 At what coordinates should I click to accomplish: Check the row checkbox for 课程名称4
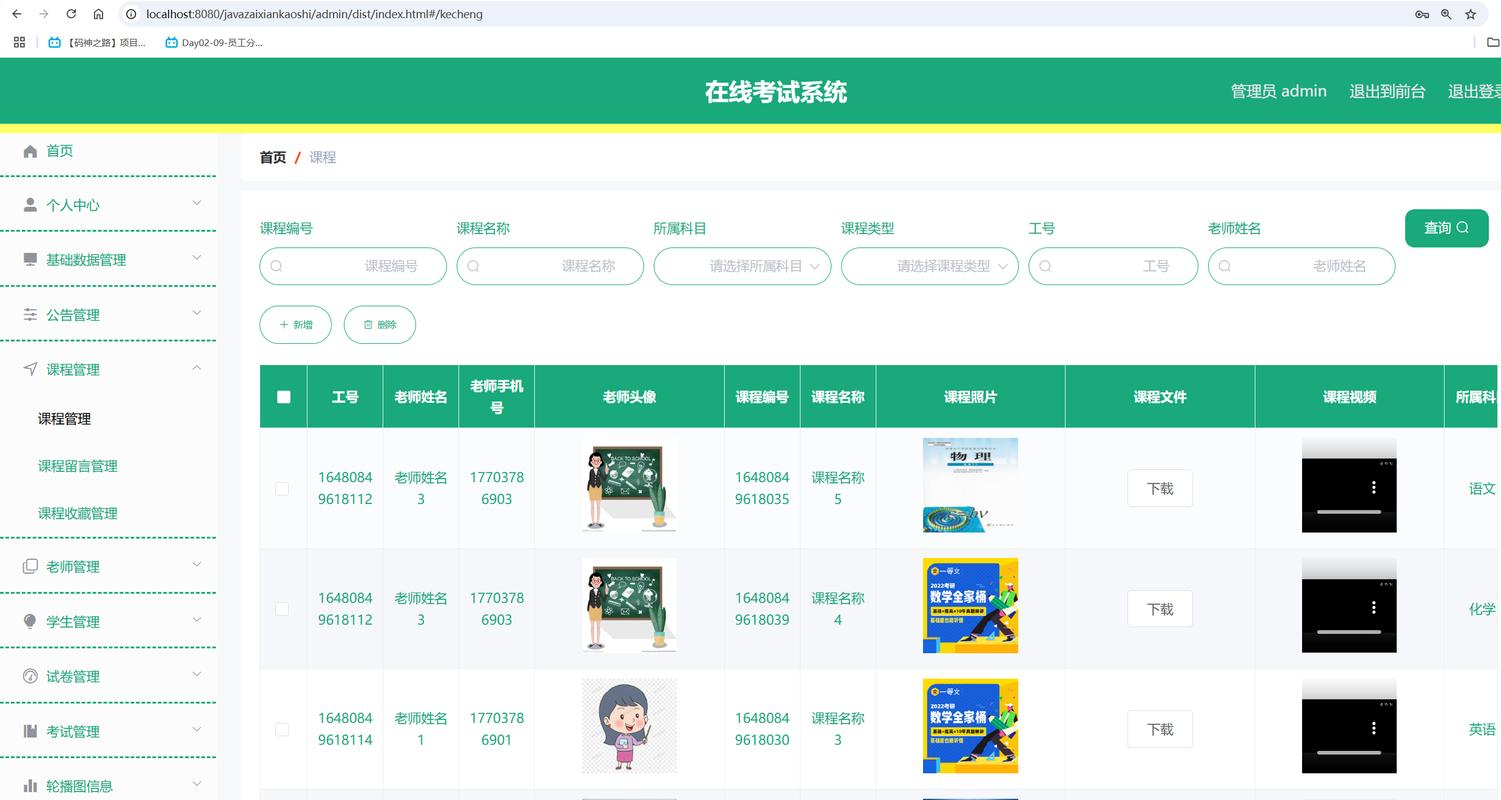coord(282,609)
